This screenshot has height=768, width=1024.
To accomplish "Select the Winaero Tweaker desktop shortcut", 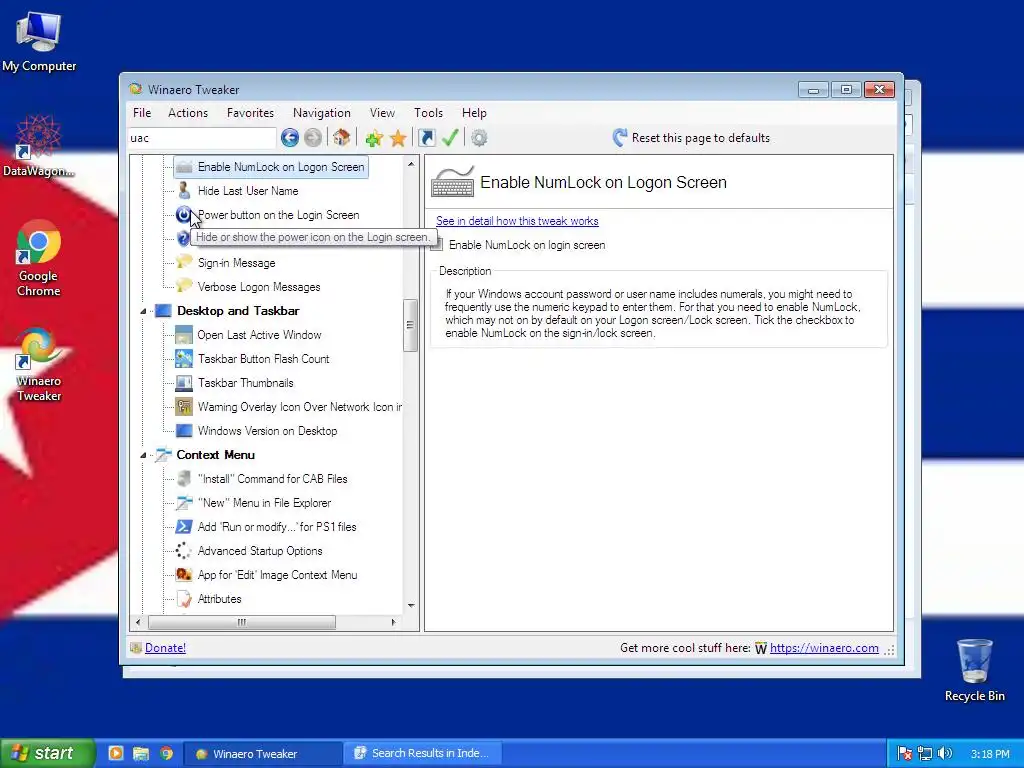I will click(x=39, y=364).
